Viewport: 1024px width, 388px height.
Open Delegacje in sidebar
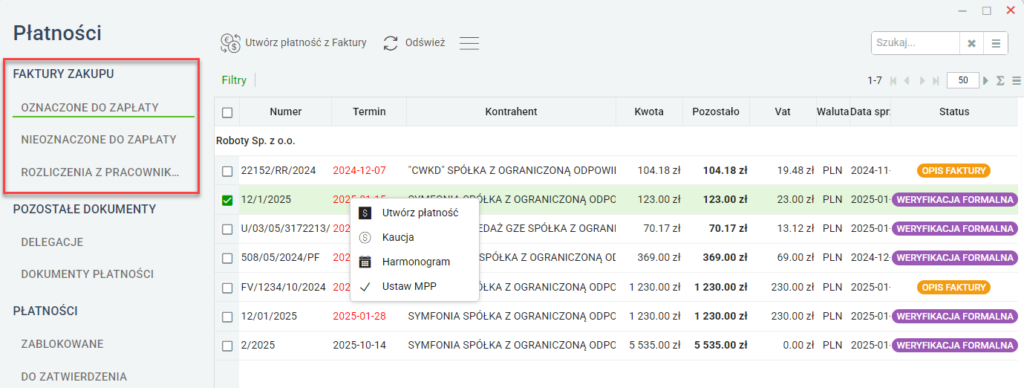(52, 242)
